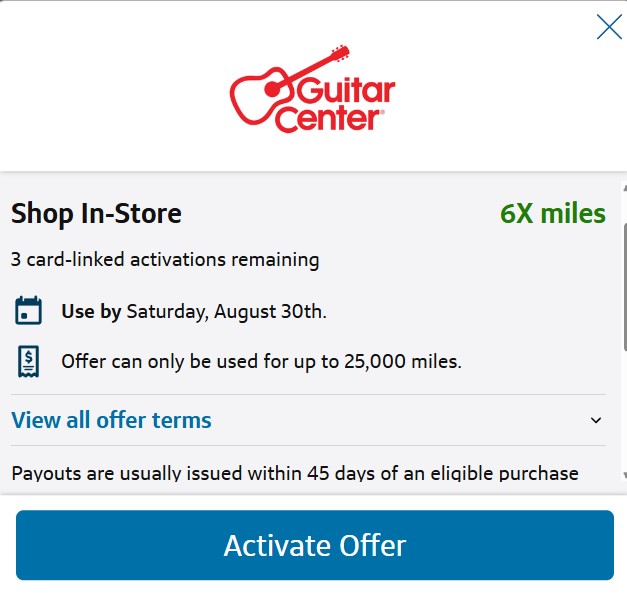The height and width of the screenshot is (596, 627).
Task: Click the calendar icon beside Use by
Action: 29,310
